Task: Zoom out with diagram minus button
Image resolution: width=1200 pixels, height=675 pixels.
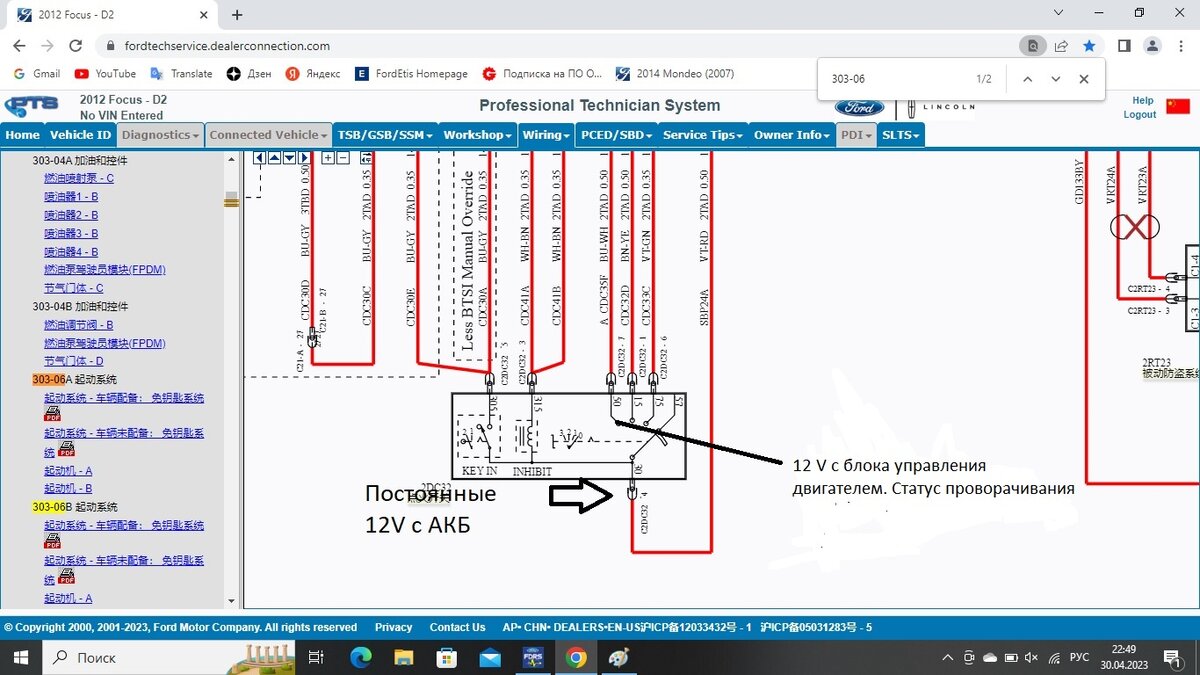Action: coord(342,158)
